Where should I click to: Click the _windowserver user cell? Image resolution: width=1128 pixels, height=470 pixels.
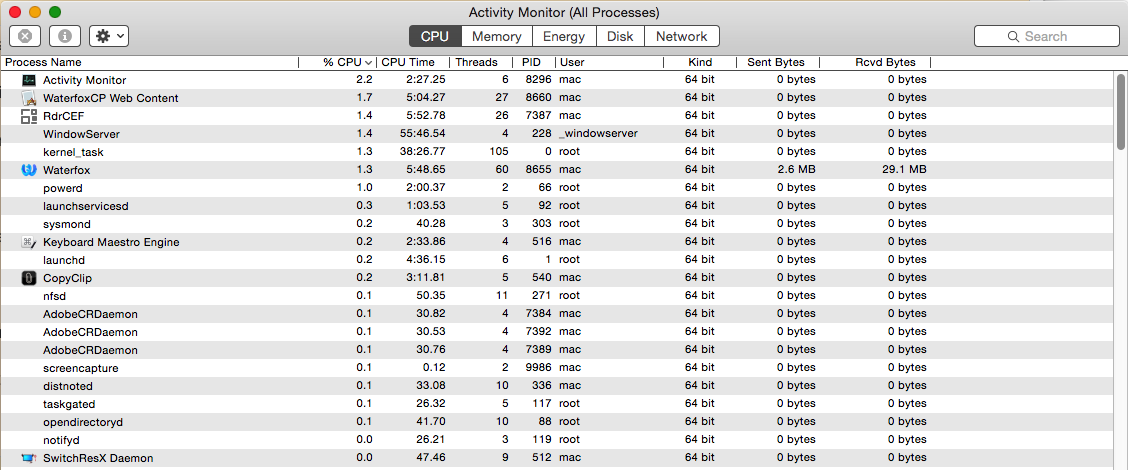pyautogui.click(x=598, y=134)
